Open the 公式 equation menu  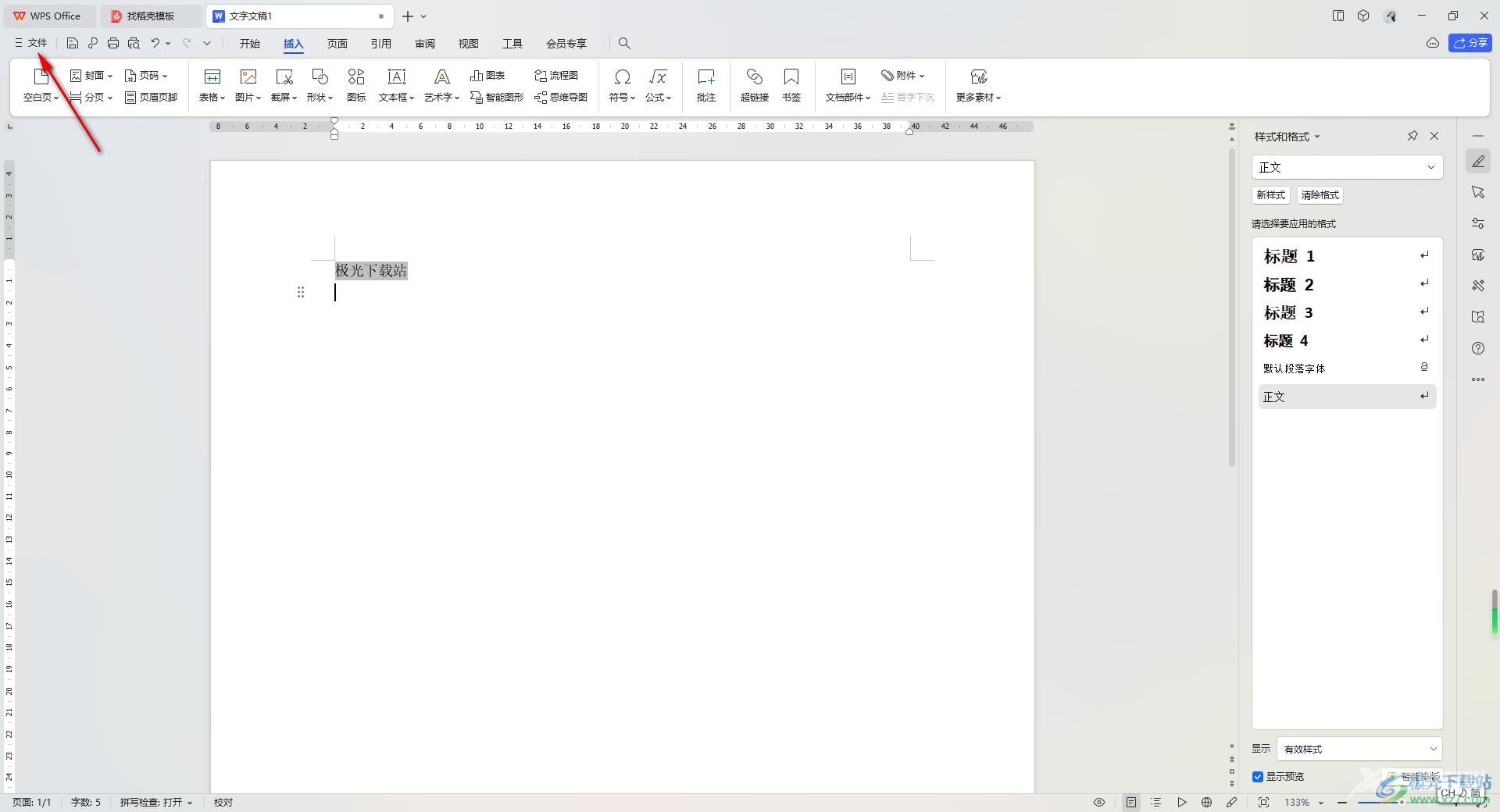659,85
